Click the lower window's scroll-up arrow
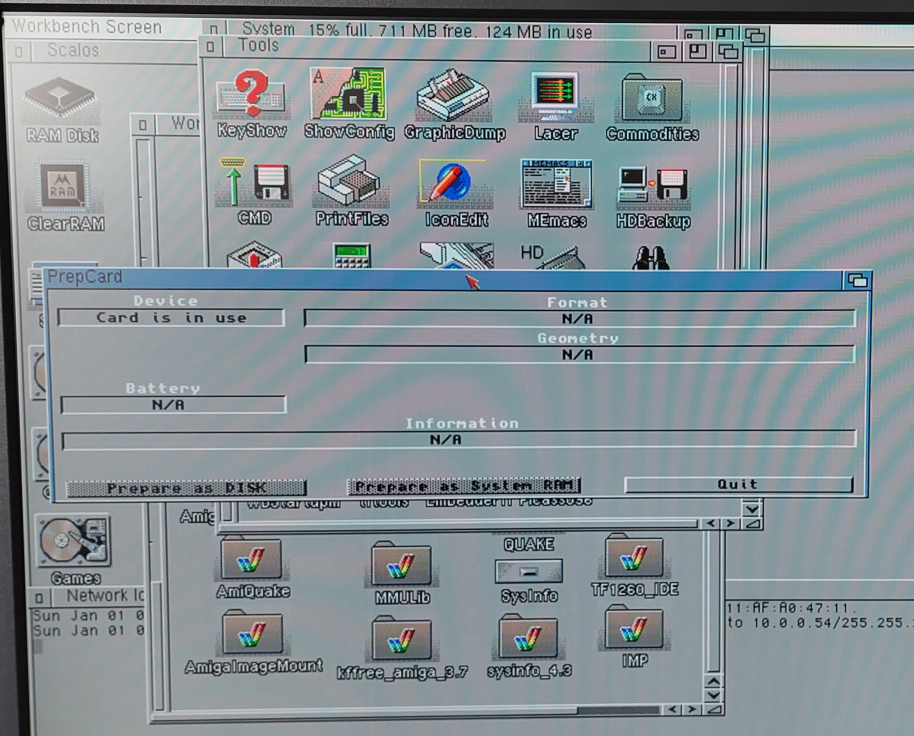The image size is (914, 736). coord(714,681)
